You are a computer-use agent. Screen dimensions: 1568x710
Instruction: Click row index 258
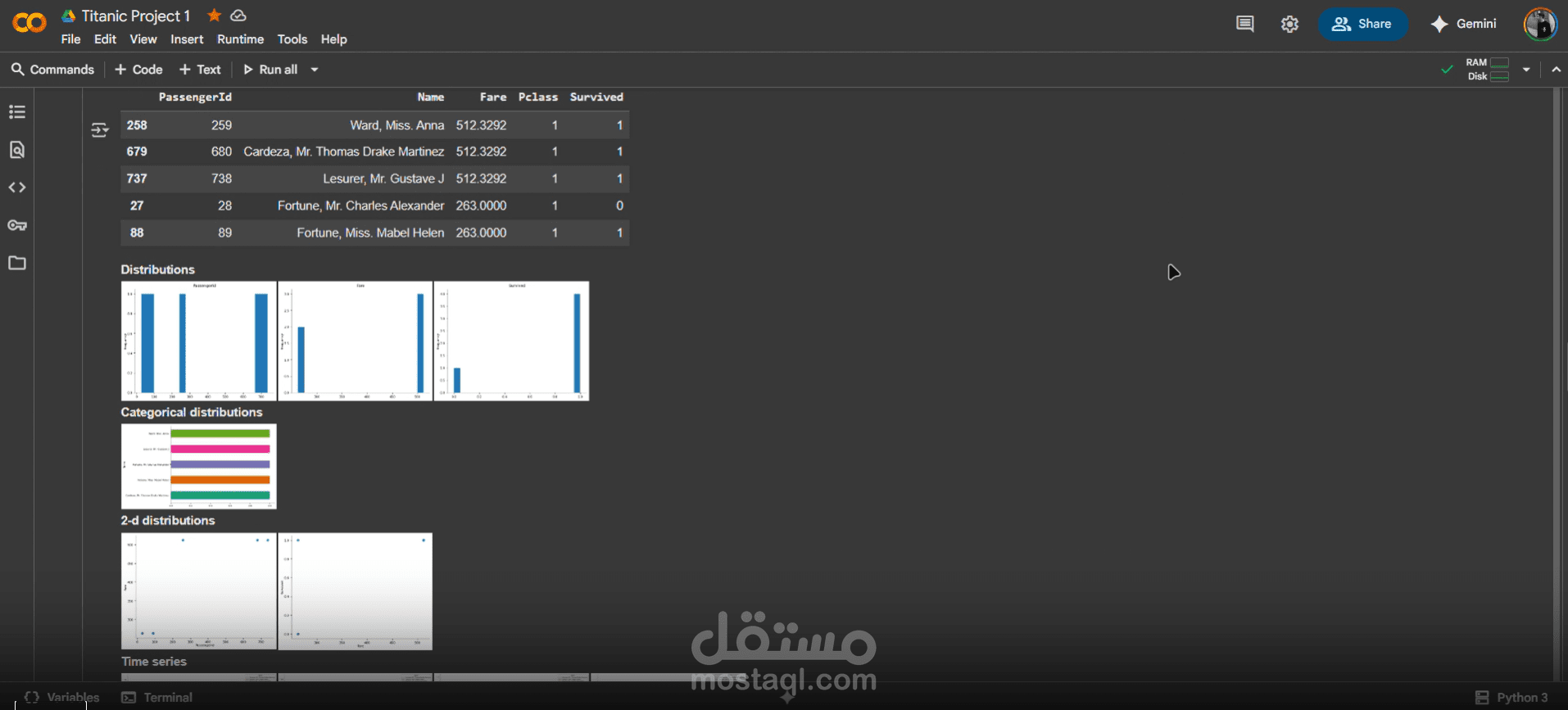[x=137, y=125]
